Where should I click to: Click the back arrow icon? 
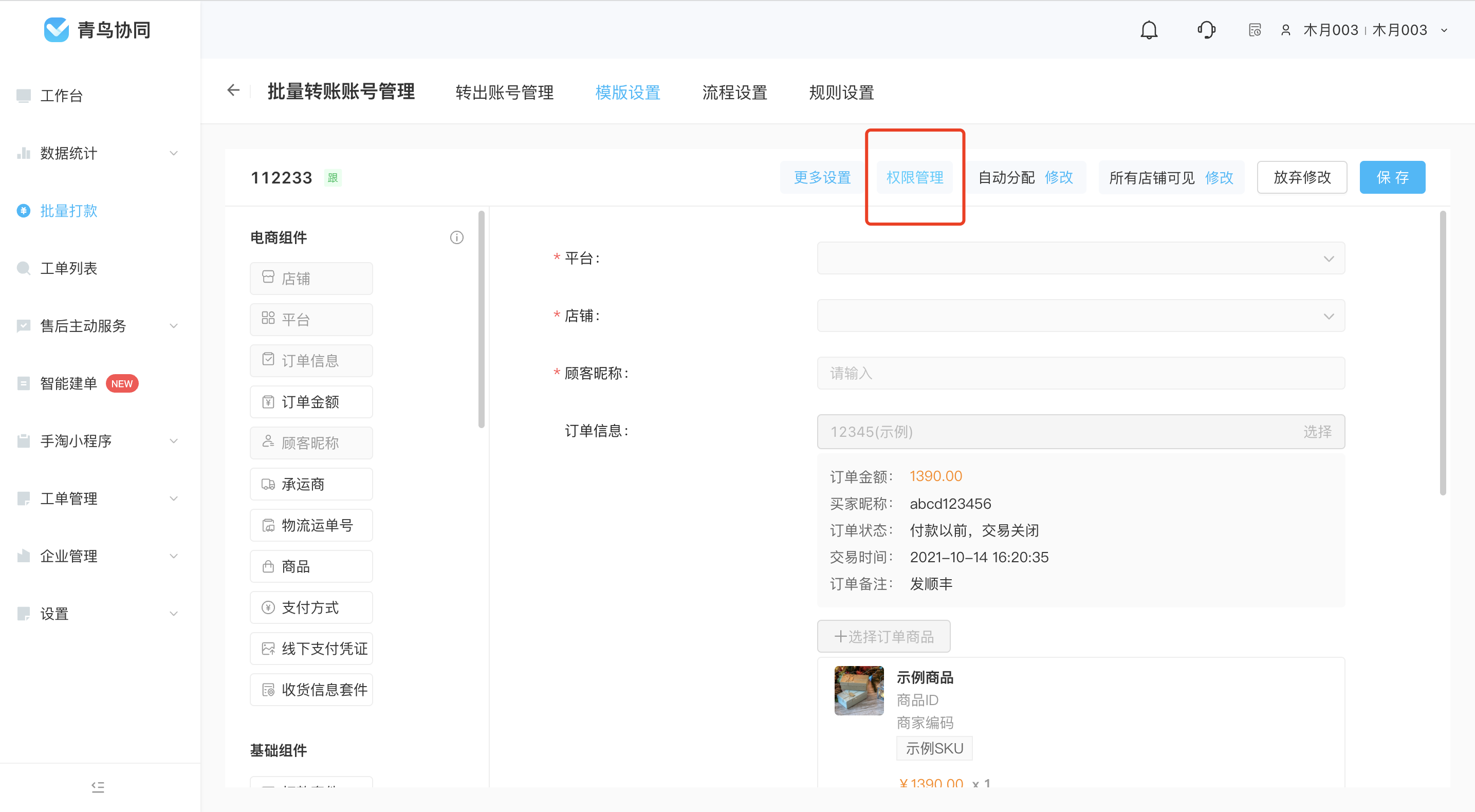click(233, 90)
